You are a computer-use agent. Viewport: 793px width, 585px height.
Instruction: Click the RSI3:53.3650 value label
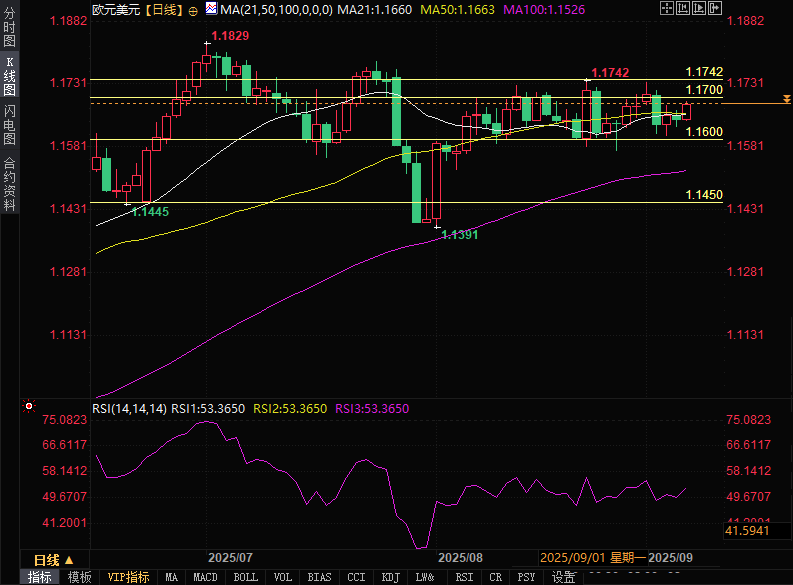click(372, 409)
